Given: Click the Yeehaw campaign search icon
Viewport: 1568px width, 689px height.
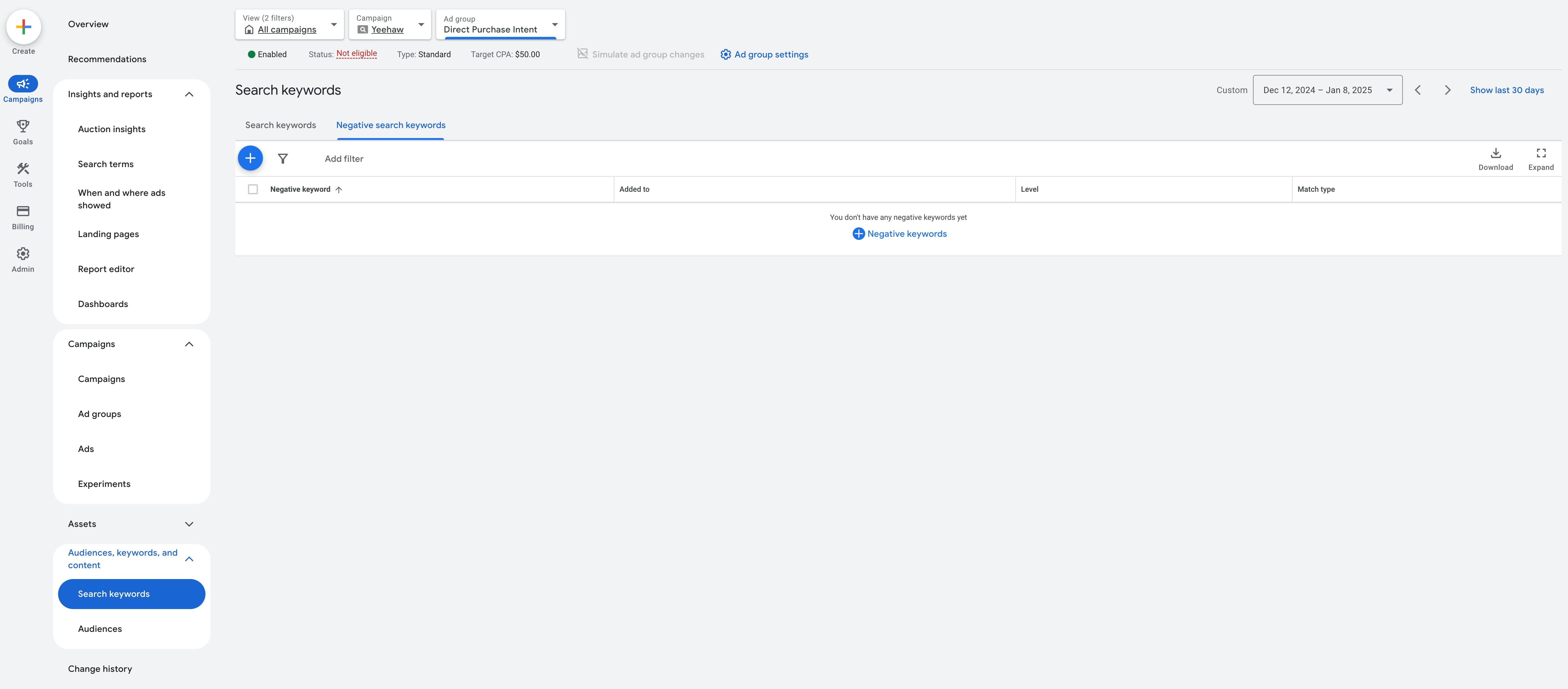Looking at the screenshot, I should coord(363,29).
